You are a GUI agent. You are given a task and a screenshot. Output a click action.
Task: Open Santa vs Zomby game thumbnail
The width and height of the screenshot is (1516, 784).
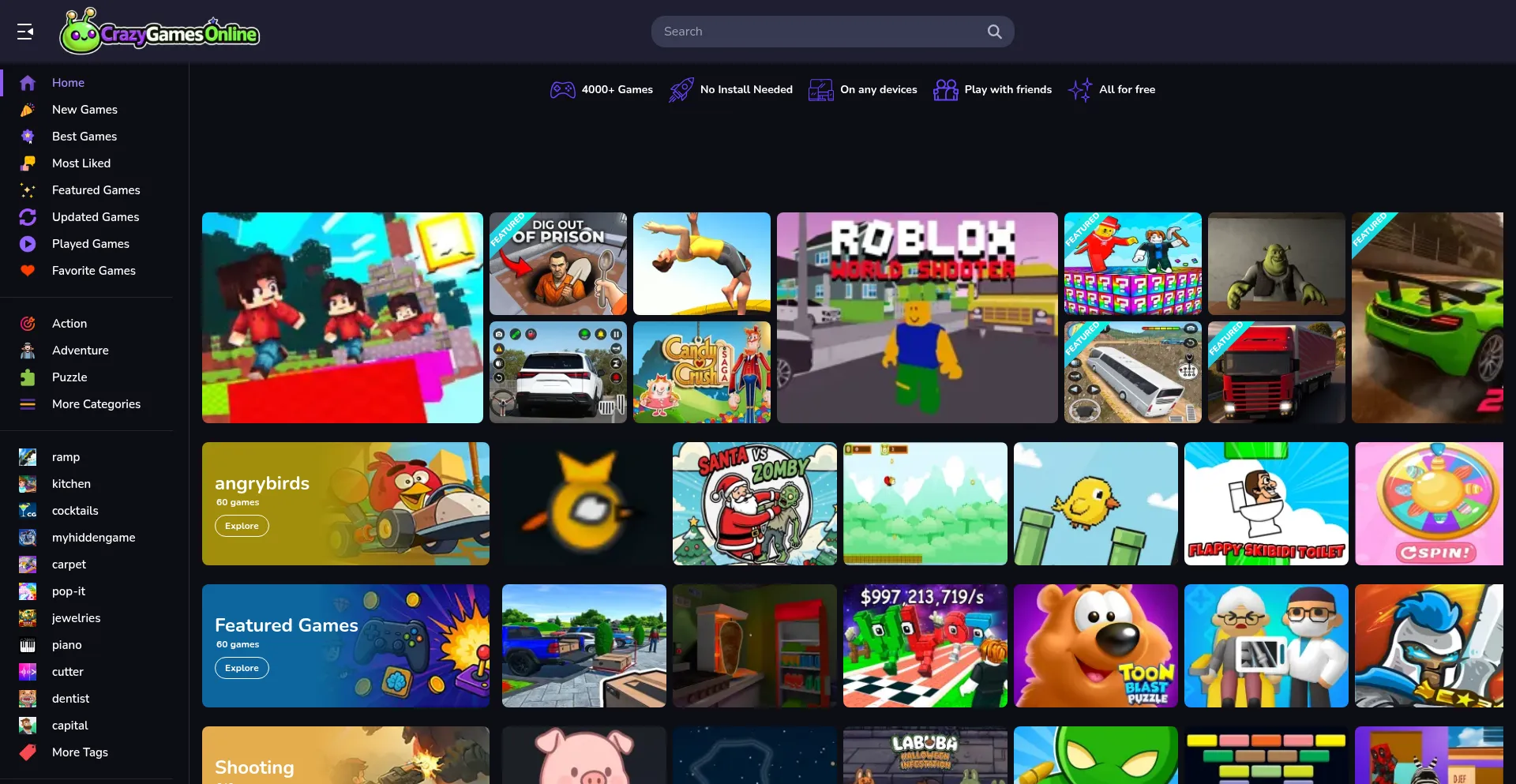click(755, 504)
